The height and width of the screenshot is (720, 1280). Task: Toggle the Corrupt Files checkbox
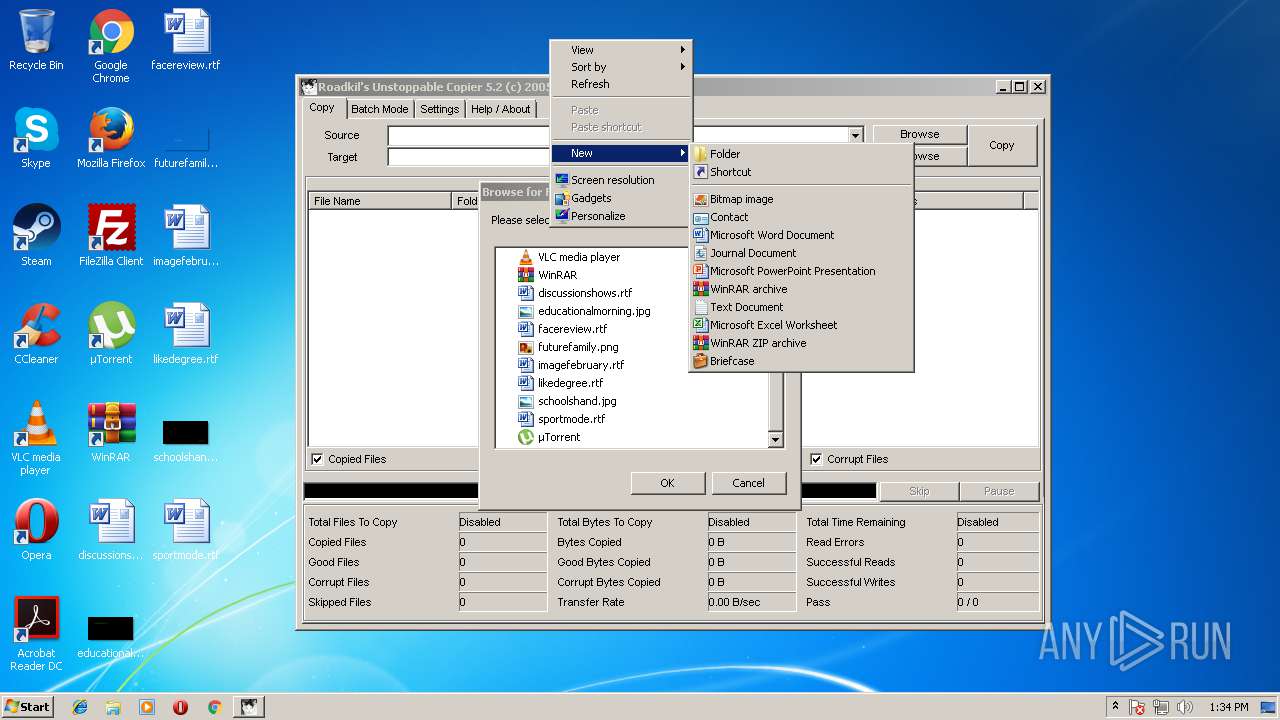tap(816, 459)
